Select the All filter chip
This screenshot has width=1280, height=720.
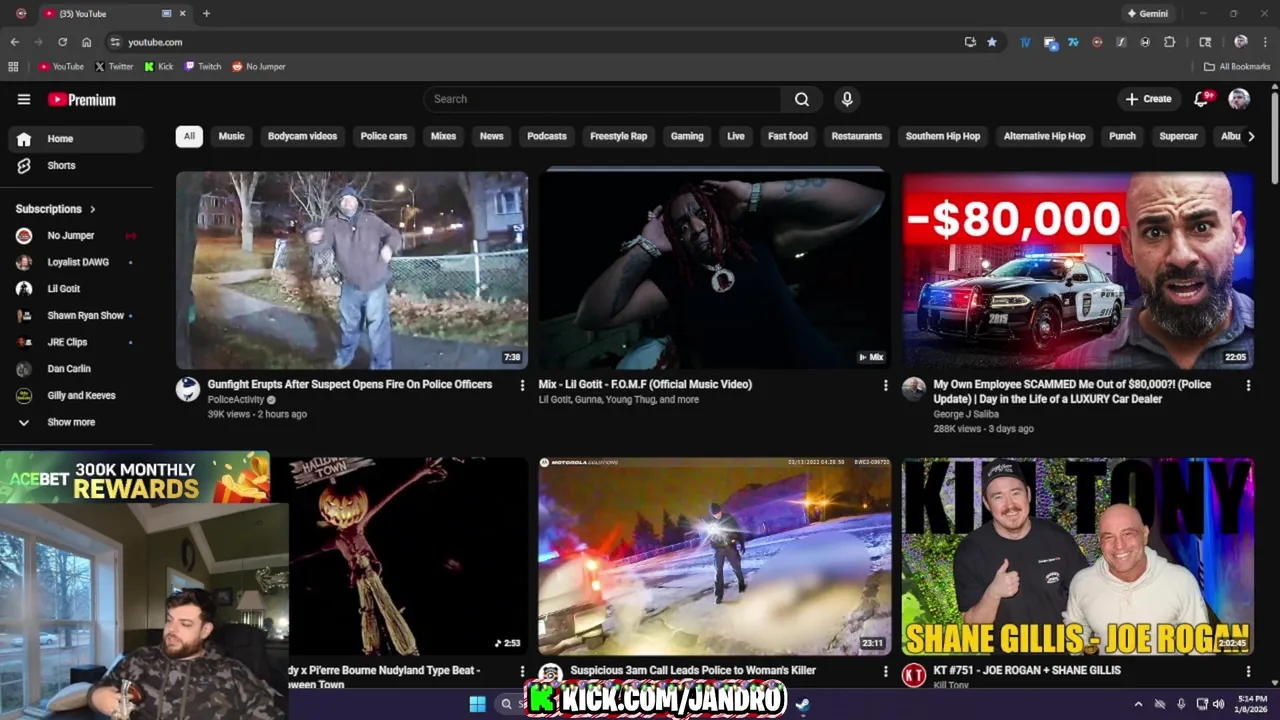pyautogui.click(x=189, y=136)
